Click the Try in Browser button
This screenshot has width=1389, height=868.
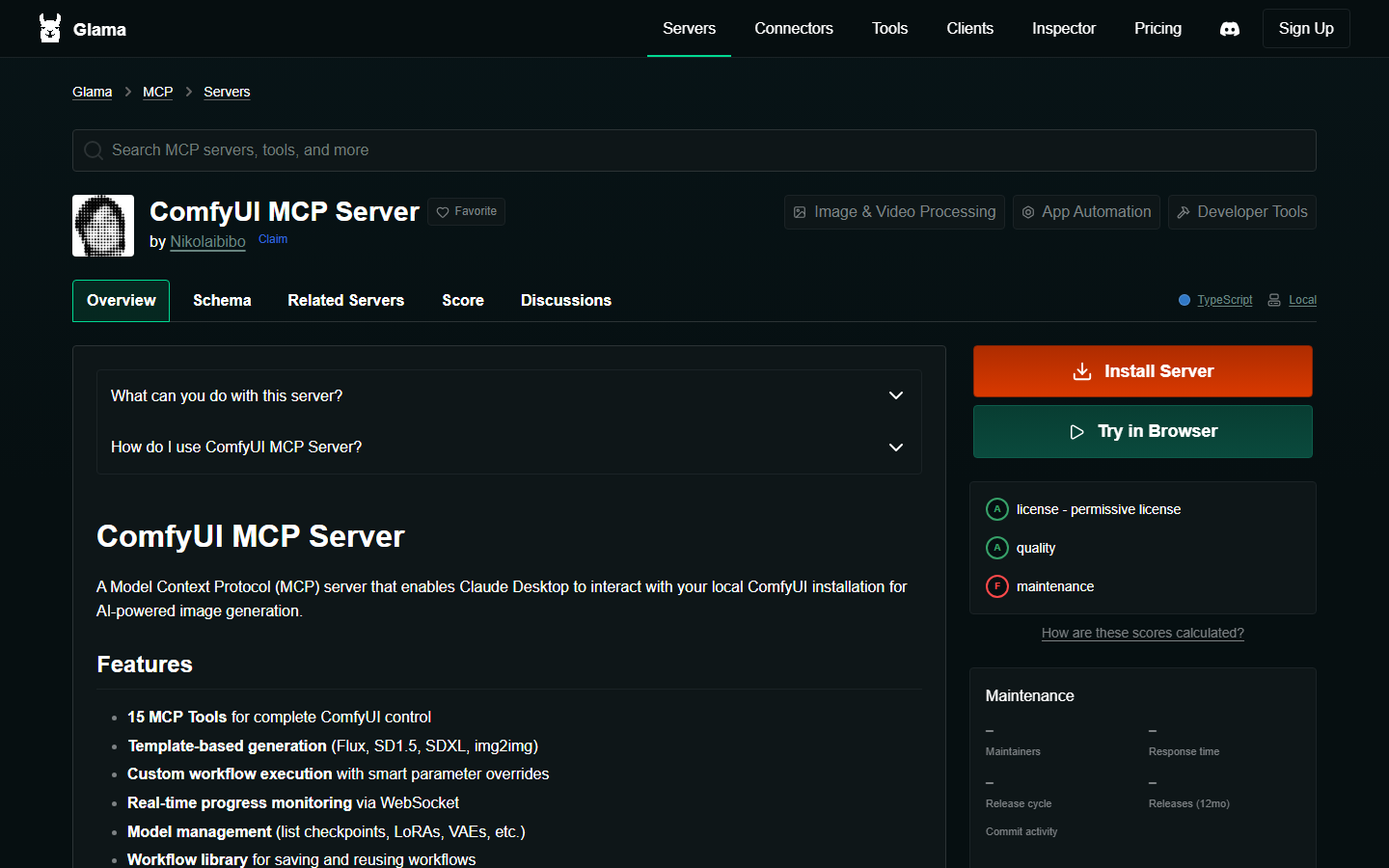pyautogui.click(x=1143, y=432)
